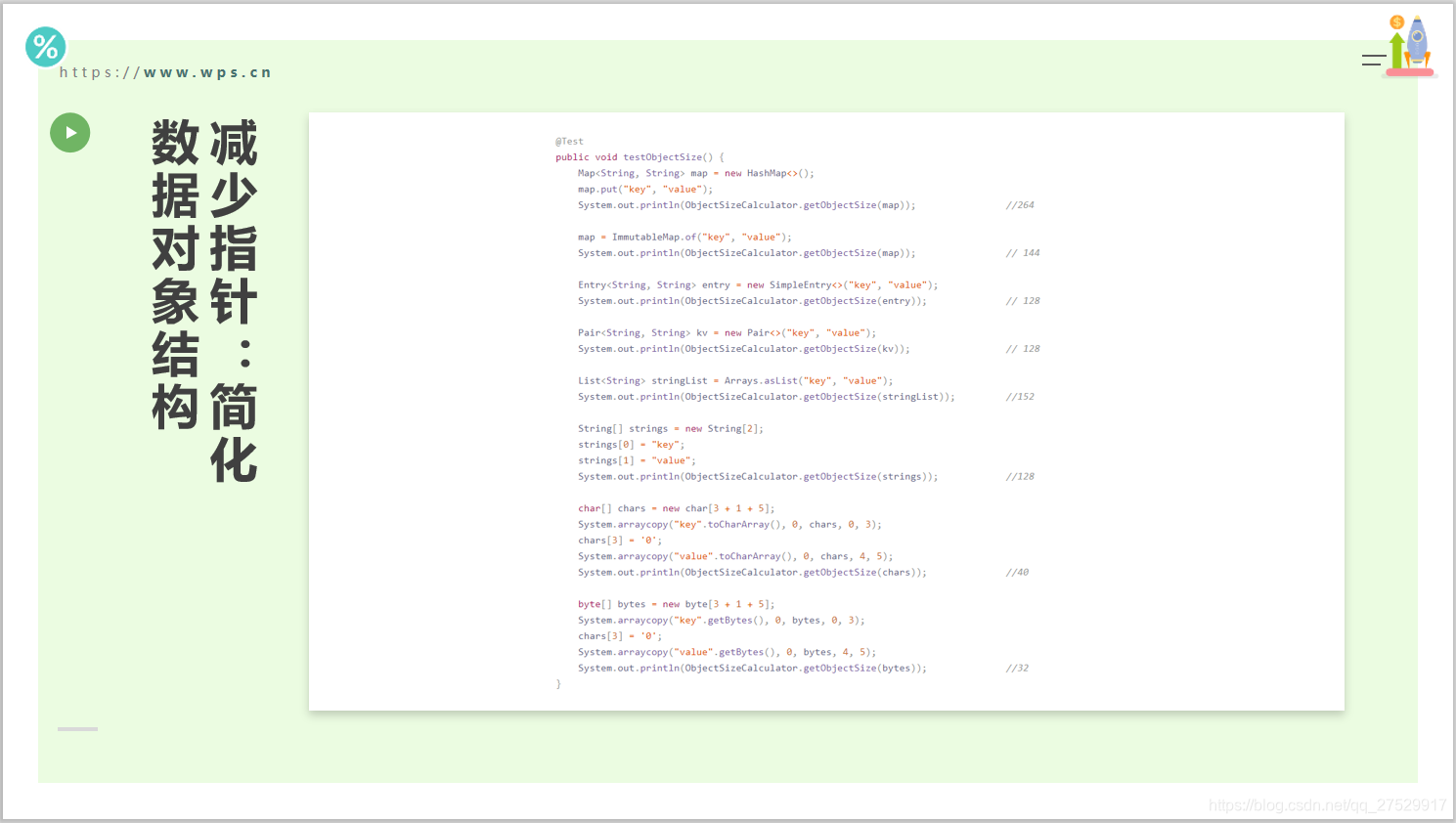Click the 'public void testObjectSize()' line

640,157
